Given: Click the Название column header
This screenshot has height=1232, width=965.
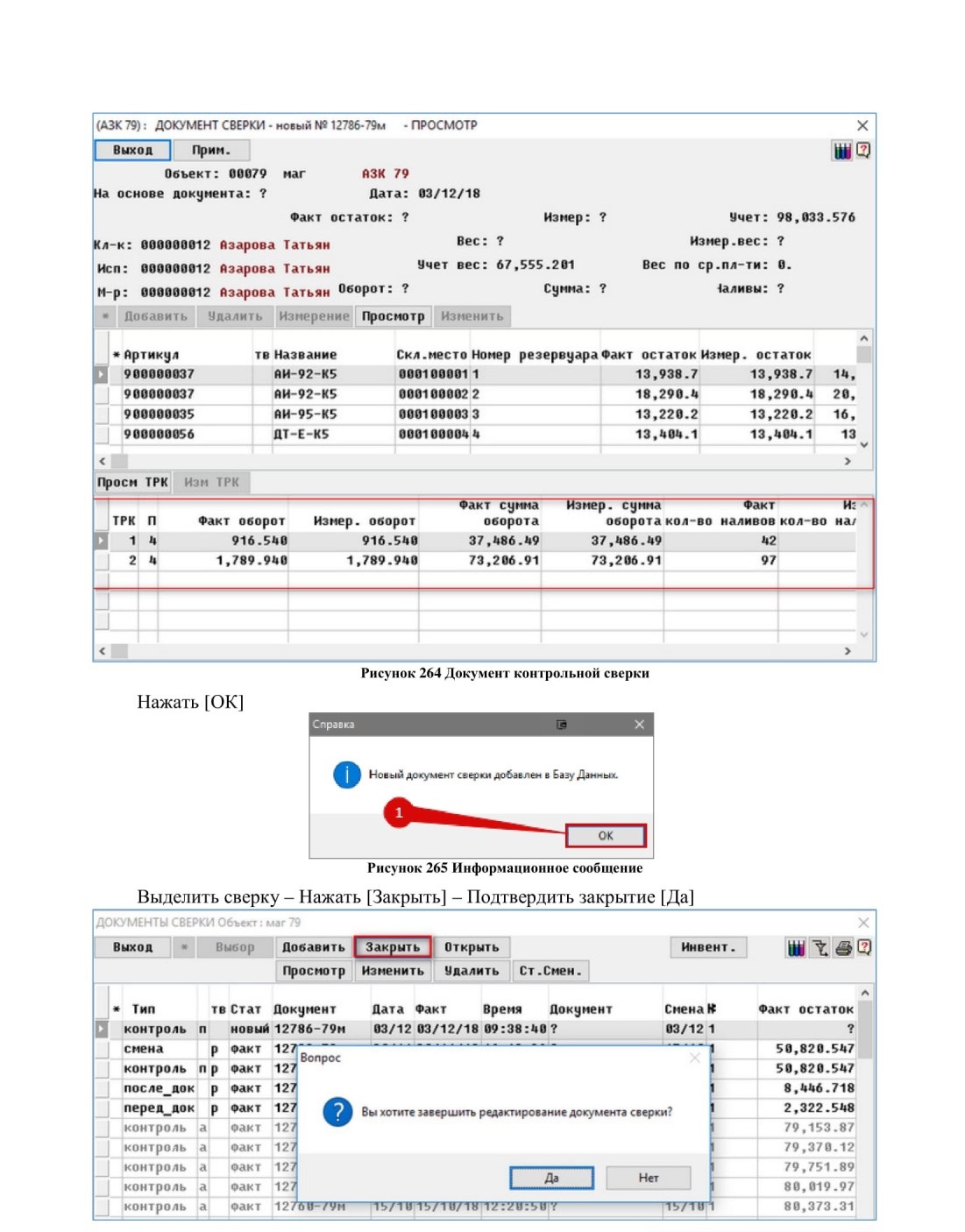Looking at the screenshot, I should point(305,355).
